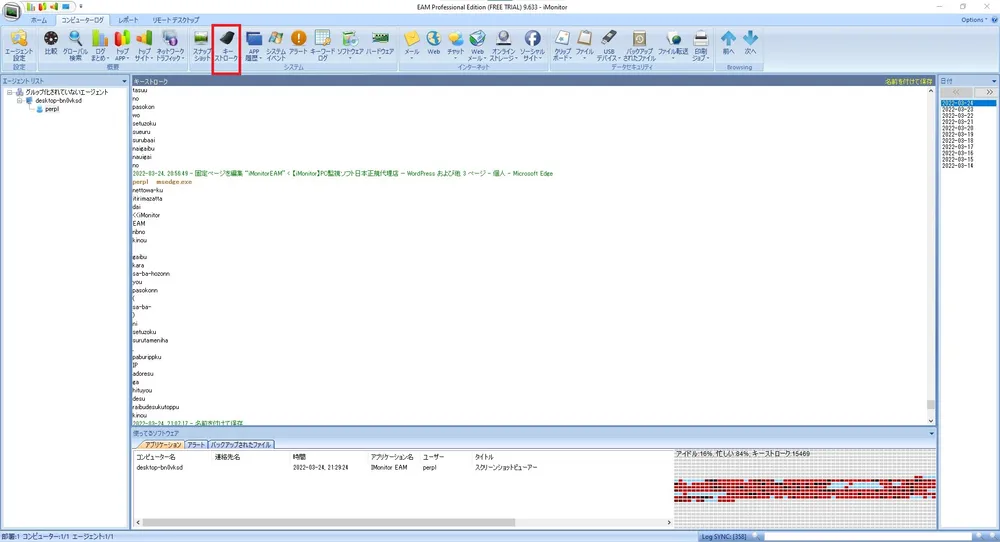This screenshot has height=542, width=1000.
Task: Select the コンピューターログ ribbon tab
Action: coord(82,20)
